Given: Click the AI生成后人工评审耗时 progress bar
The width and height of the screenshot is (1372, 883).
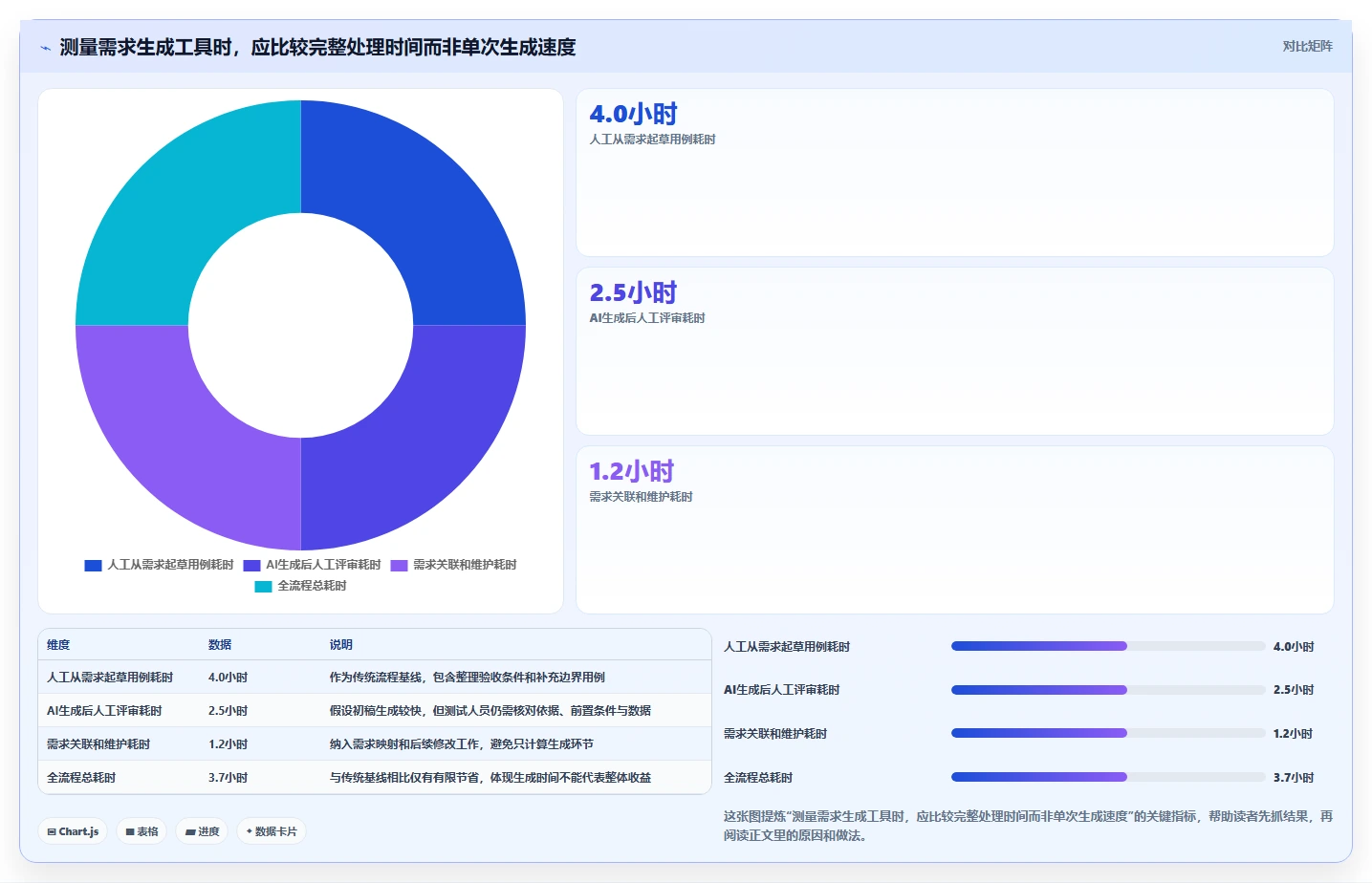Looking at the screenshot, I should pyautogui.click(x=1108, y=690).
